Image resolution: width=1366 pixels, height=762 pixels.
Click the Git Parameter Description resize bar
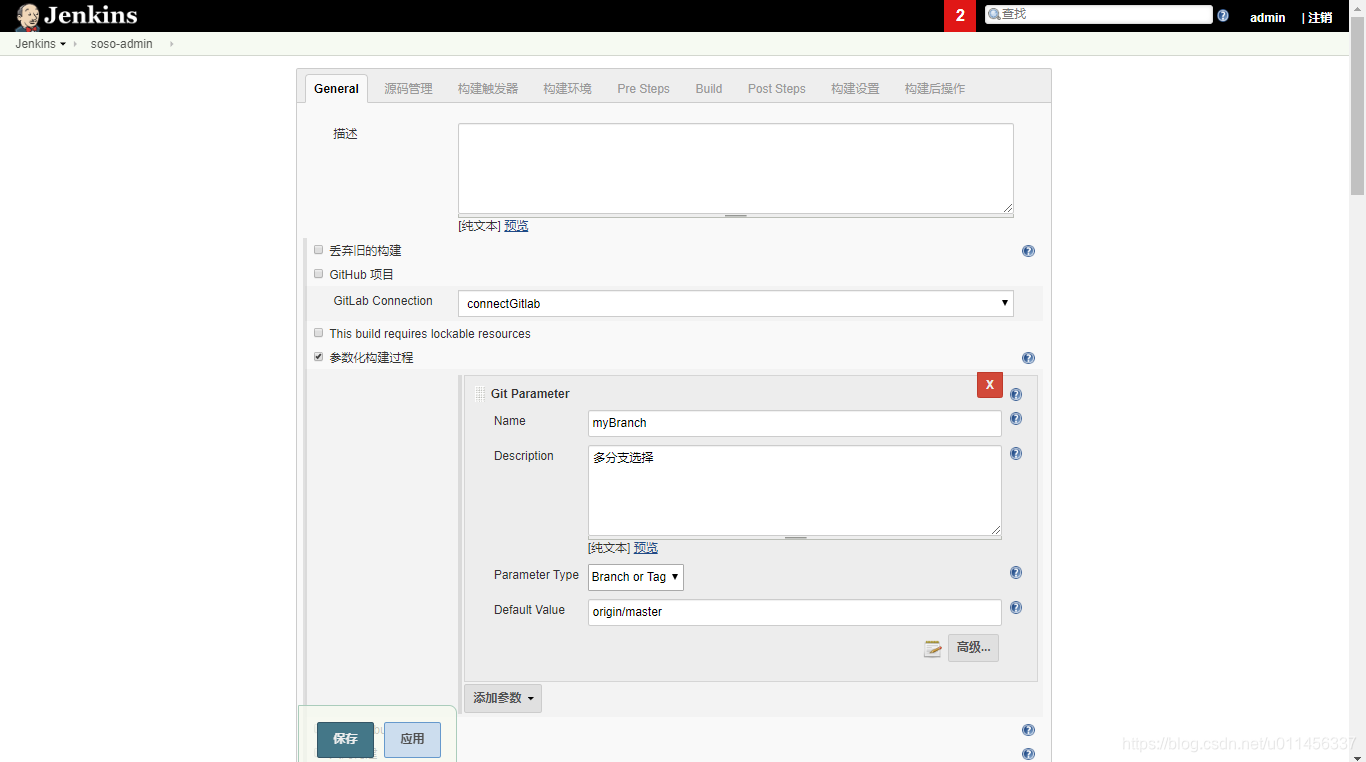click(x=795, y=537)
